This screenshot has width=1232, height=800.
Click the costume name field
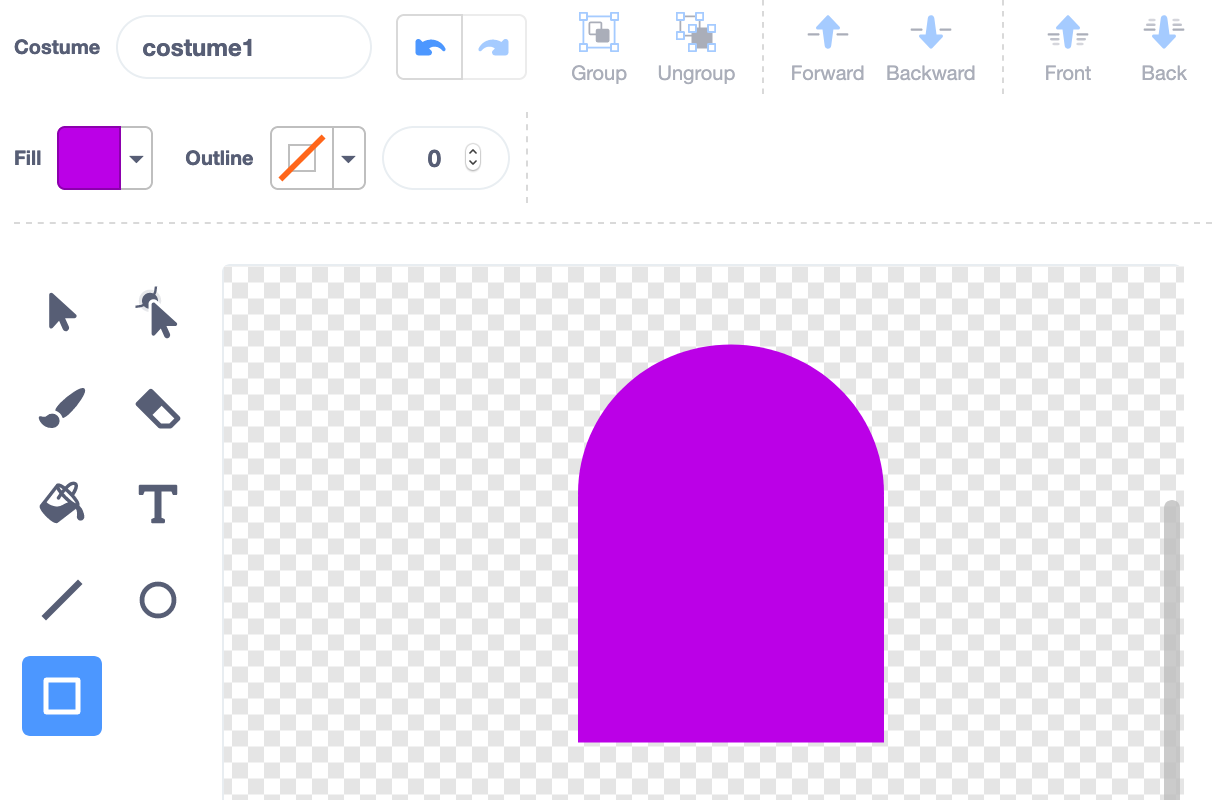click(244, 47)
